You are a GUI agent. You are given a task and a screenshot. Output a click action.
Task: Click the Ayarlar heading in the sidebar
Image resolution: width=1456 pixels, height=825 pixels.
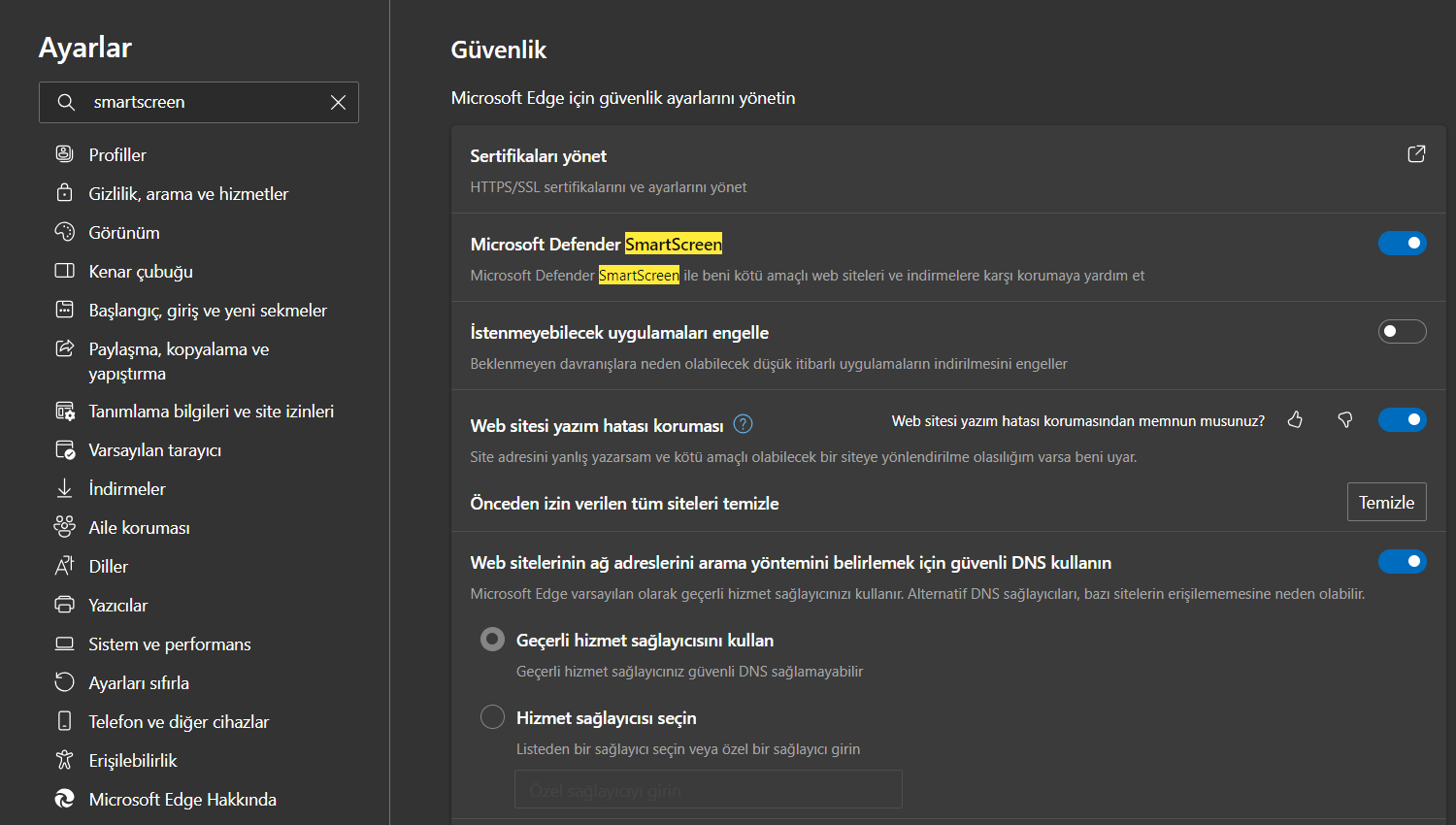[85, 48]
